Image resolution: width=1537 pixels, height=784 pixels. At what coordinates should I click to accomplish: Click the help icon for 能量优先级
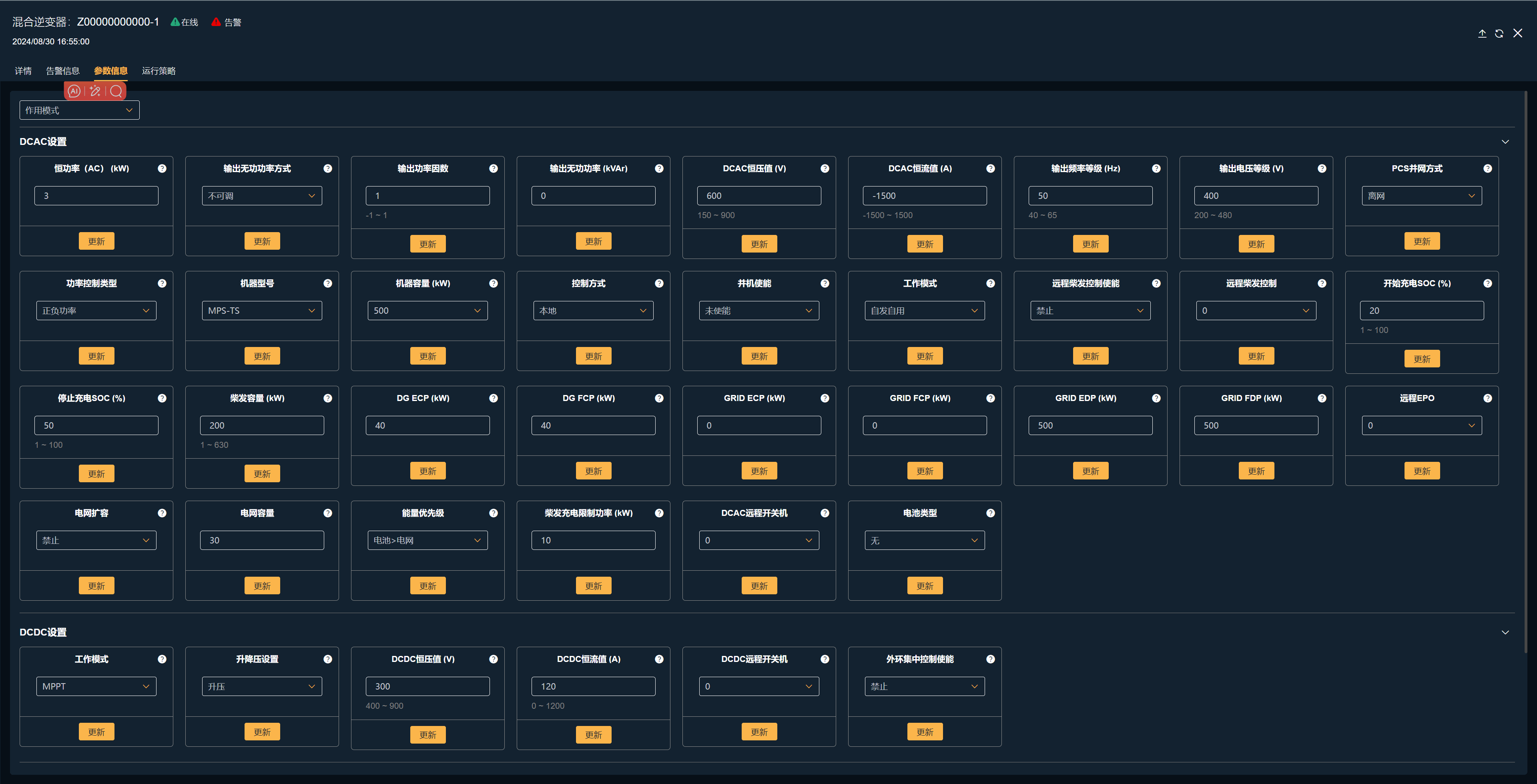(494, 513)
